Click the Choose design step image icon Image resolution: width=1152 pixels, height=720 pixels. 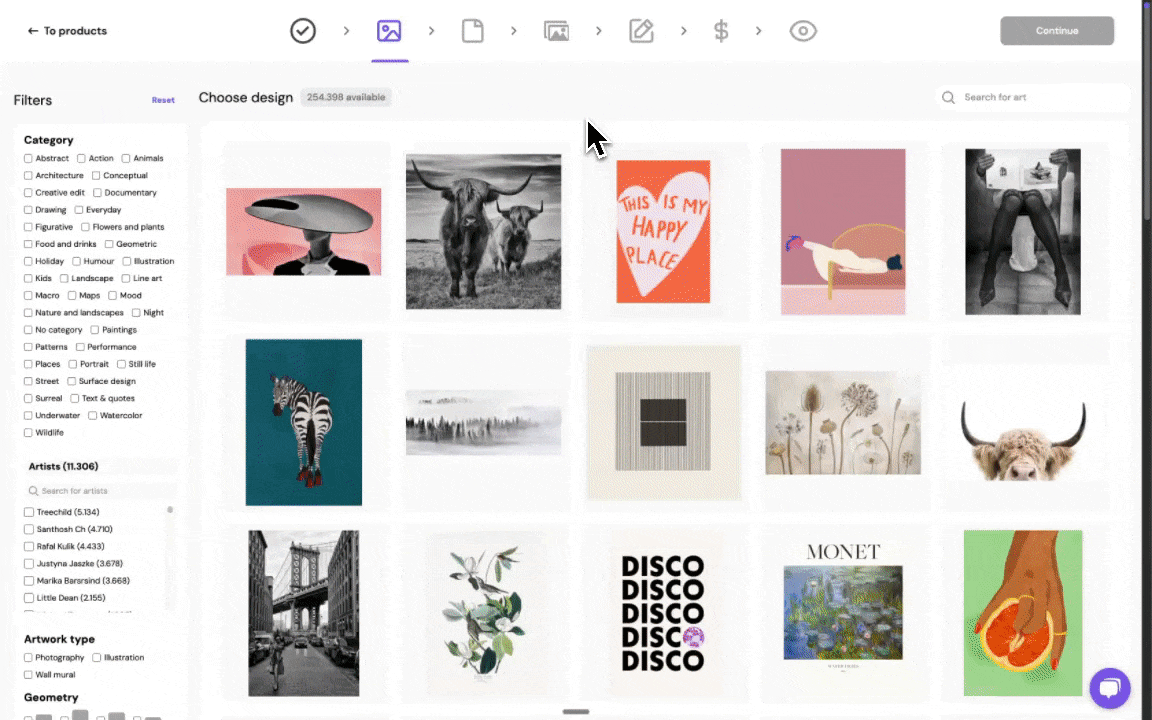pos(390,31)
